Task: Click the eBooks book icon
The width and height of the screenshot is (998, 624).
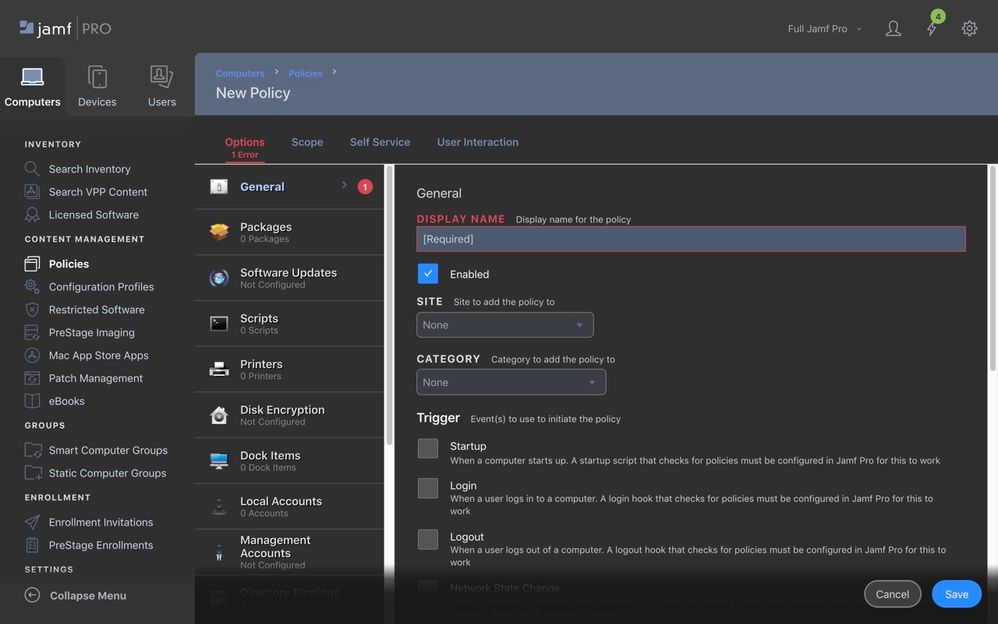Action: 32,401
